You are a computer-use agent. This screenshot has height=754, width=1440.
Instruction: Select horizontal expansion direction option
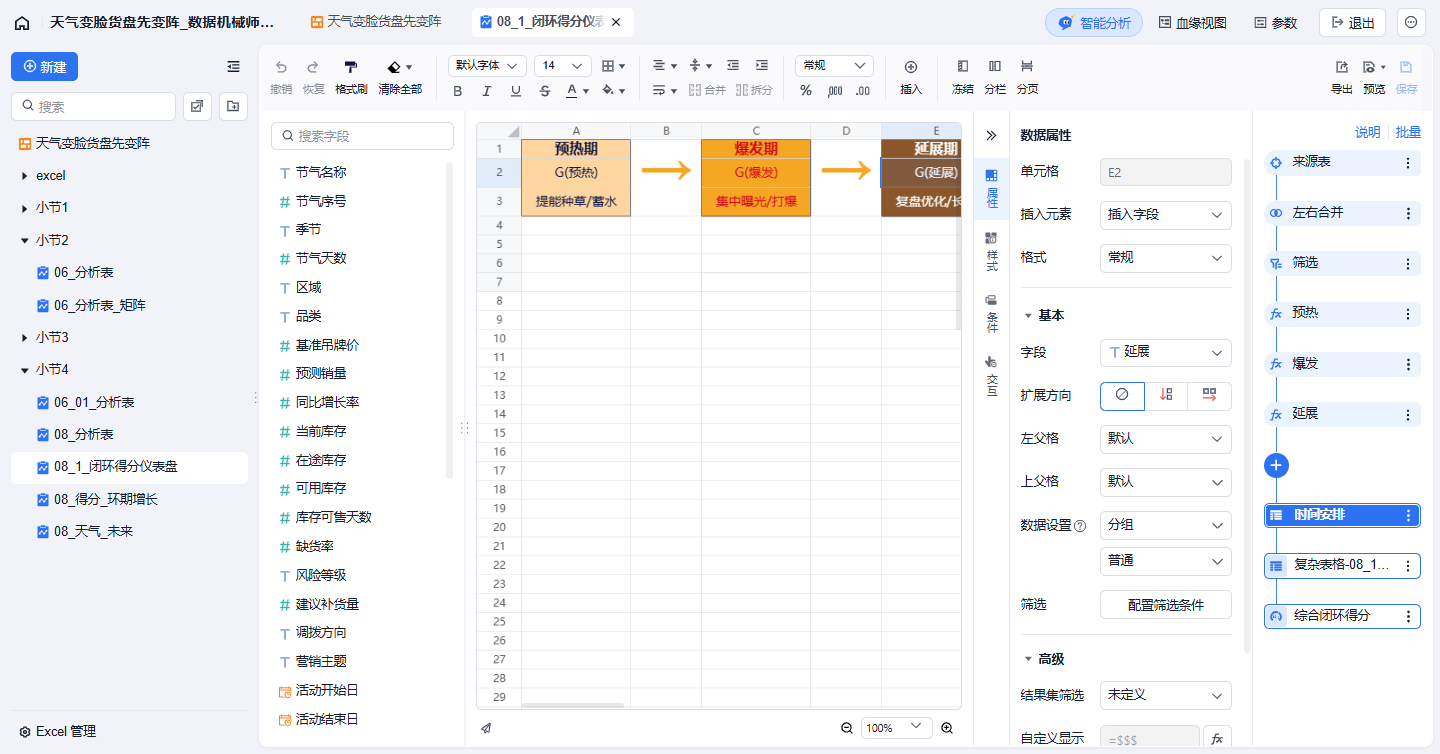pyautogui.click(x=1209, y=396)
